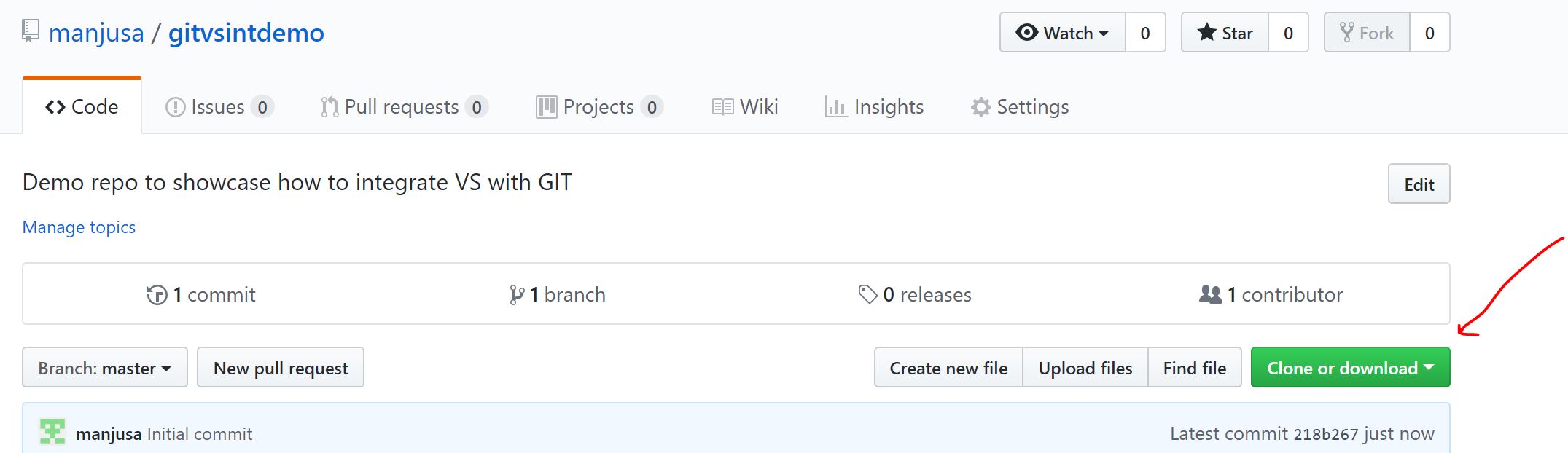Go to the Insights tab
Image resolution: width=1568 pixels, height=453 pixels.
click(874, 107)
